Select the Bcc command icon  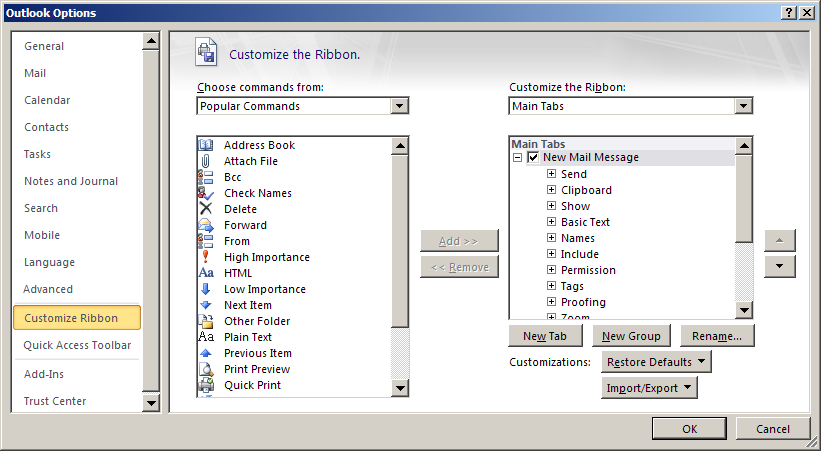point(206,177)
